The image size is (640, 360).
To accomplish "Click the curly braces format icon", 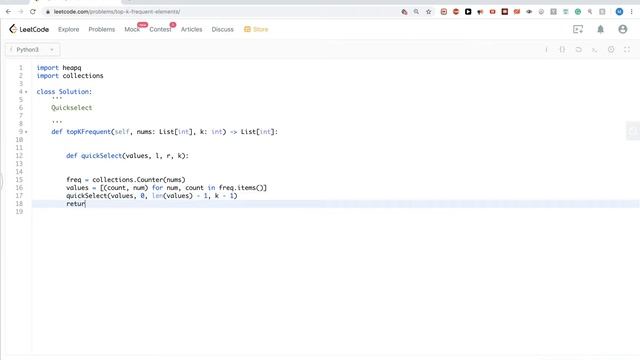I will (562, 50).
